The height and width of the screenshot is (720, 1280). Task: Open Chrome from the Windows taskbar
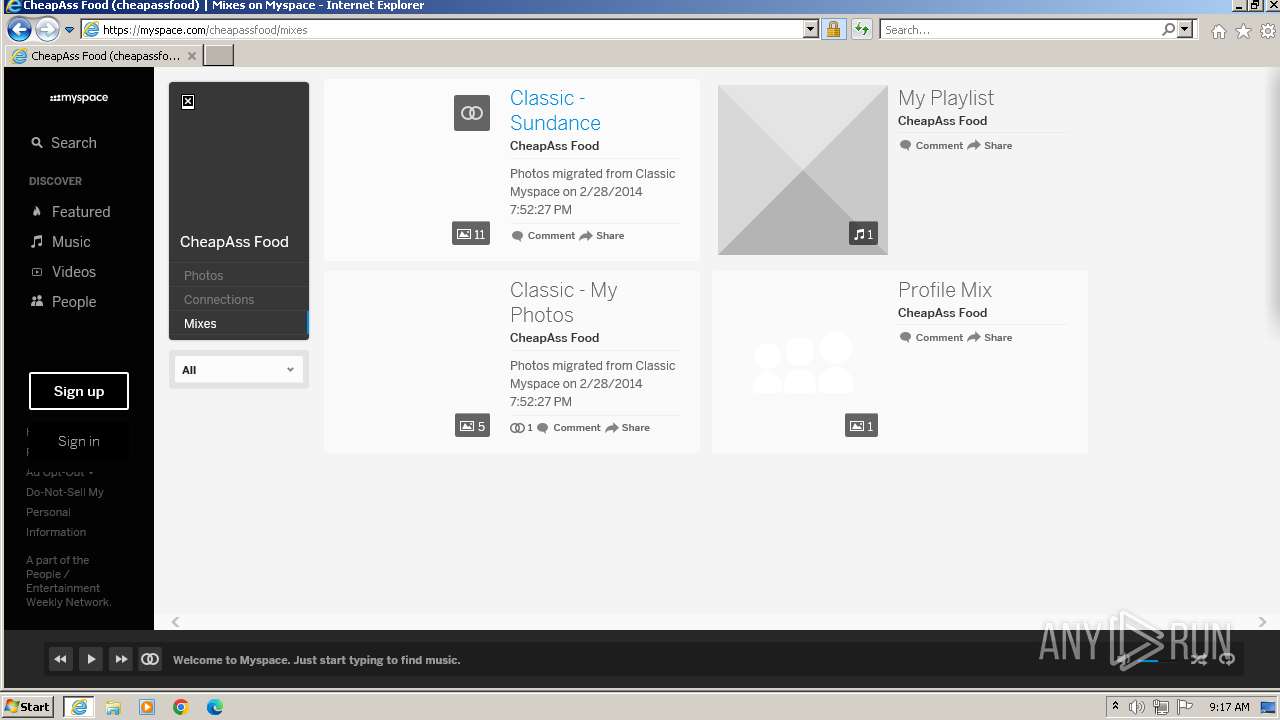181,707
